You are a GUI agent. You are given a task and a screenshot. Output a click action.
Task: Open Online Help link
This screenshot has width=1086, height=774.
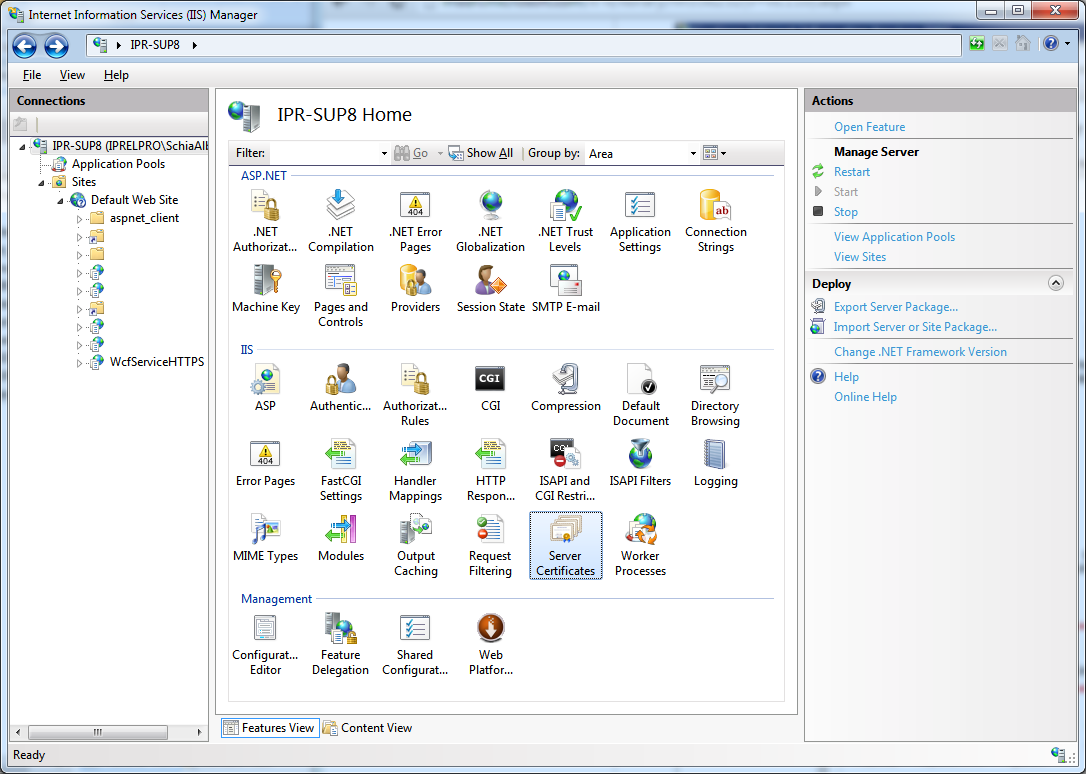pos(865,397)
